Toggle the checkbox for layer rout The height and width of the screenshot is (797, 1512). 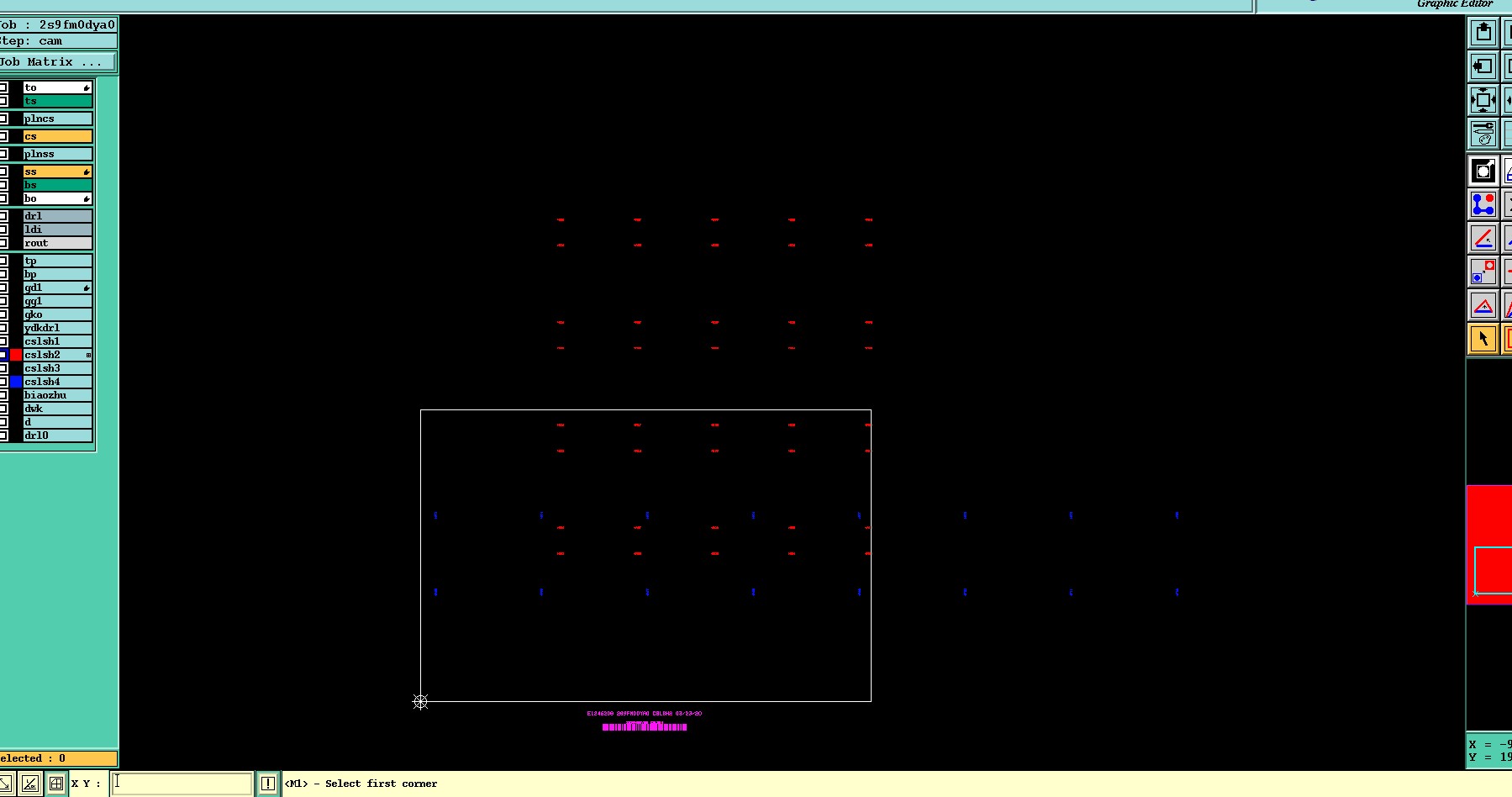[3, 243]
